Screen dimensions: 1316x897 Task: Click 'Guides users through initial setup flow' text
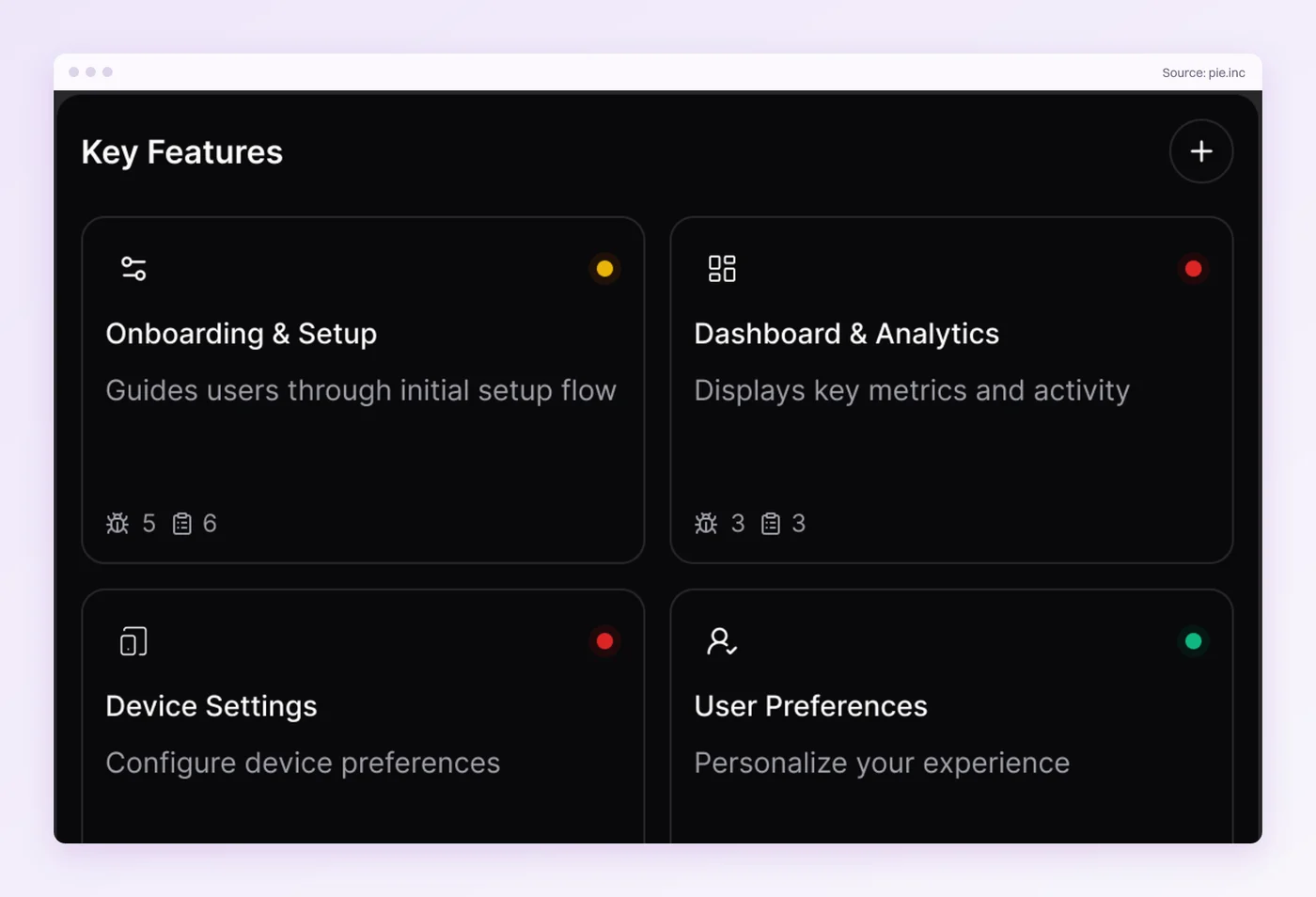click(x=361, y=391)
